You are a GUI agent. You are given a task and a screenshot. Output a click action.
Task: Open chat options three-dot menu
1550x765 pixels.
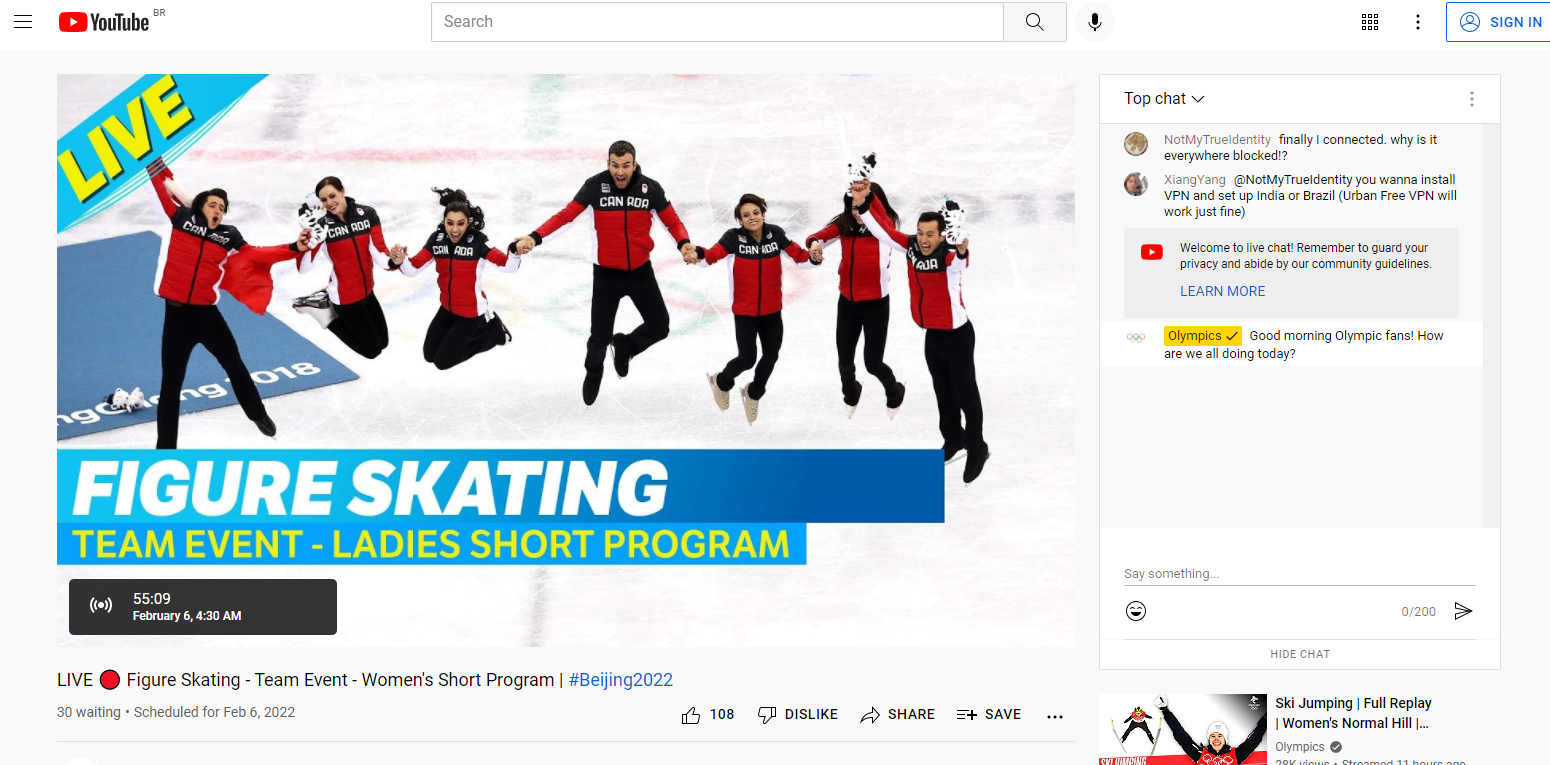pyautogui.click(x=1471, y=99)
